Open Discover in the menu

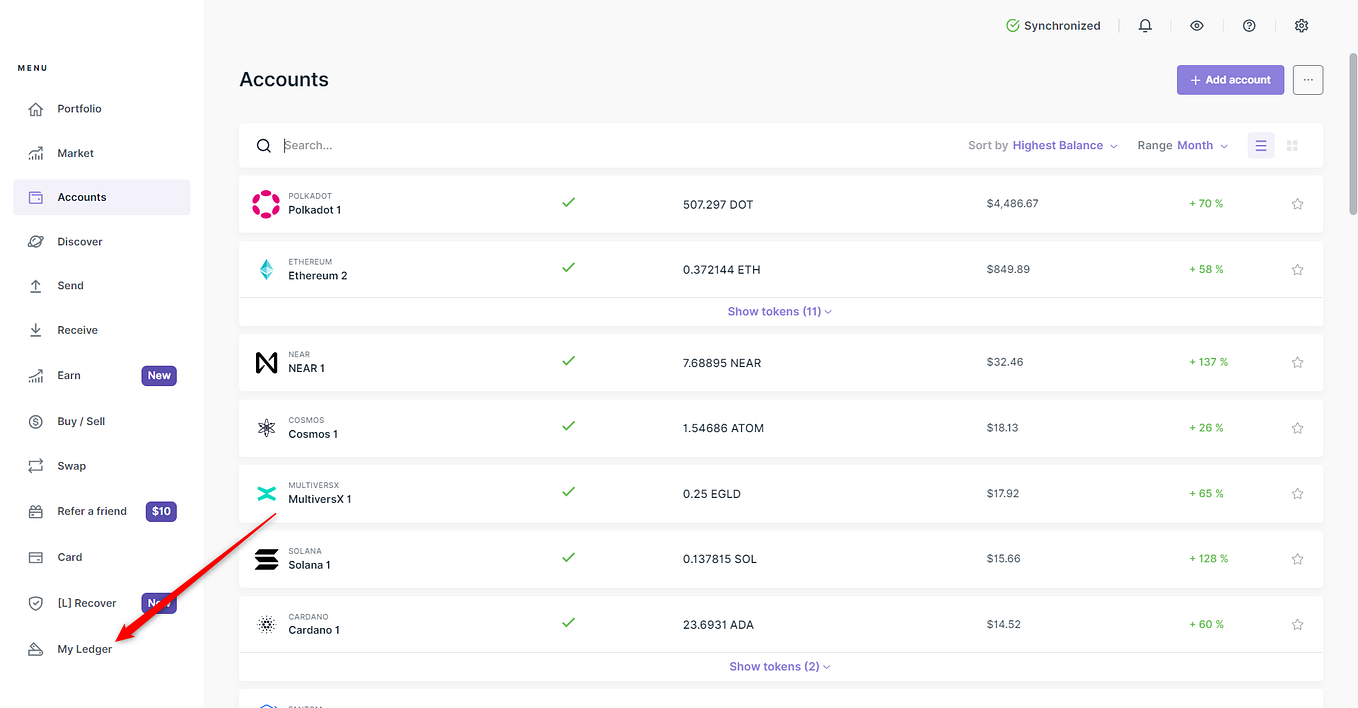click(102, 242)
